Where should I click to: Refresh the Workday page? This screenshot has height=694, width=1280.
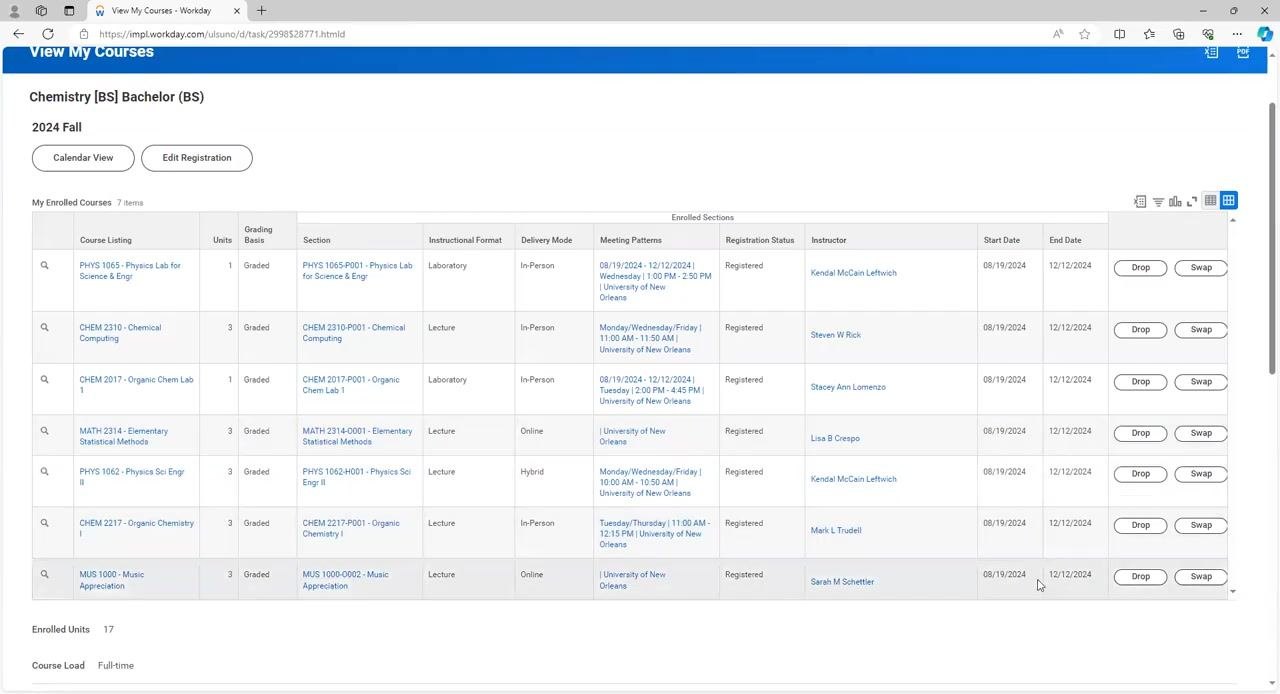pyautogui.click(x=47, y=34)
